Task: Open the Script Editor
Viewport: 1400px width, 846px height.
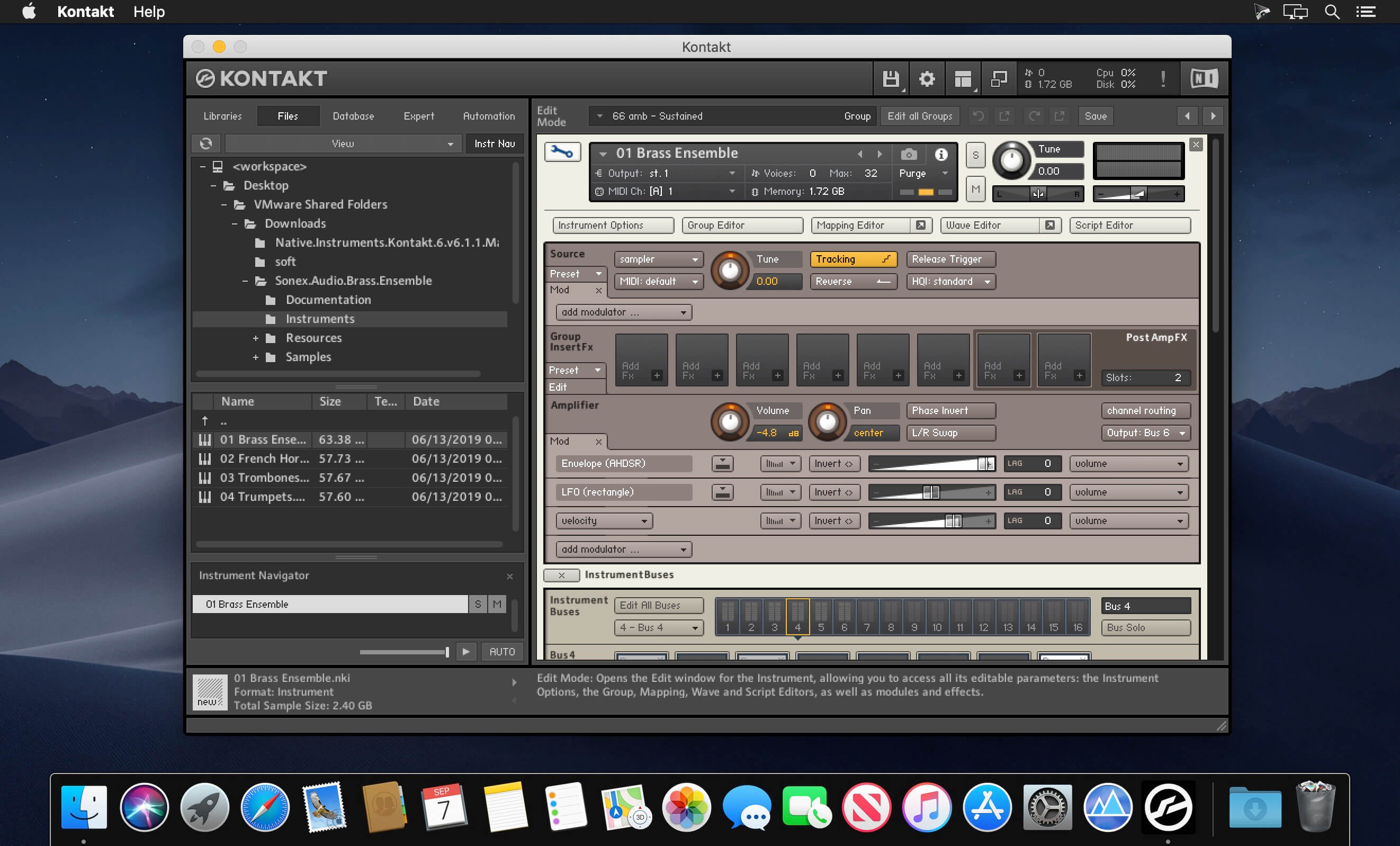Action: pos(1129,225)
